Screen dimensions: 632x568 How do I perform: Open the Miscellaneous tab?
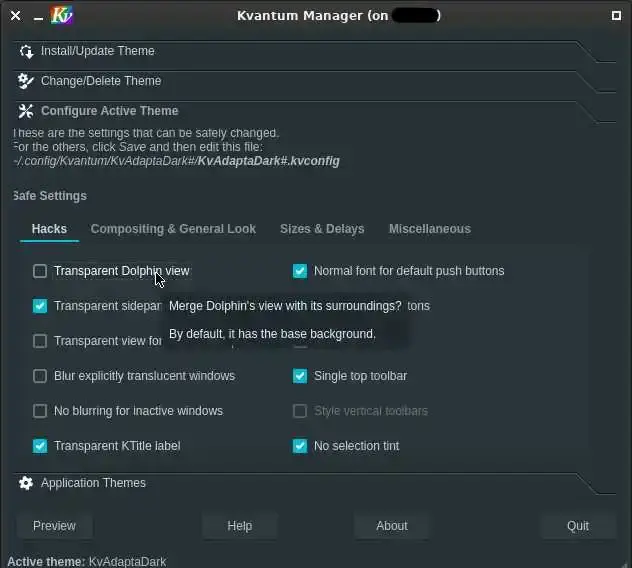[430, 229]
